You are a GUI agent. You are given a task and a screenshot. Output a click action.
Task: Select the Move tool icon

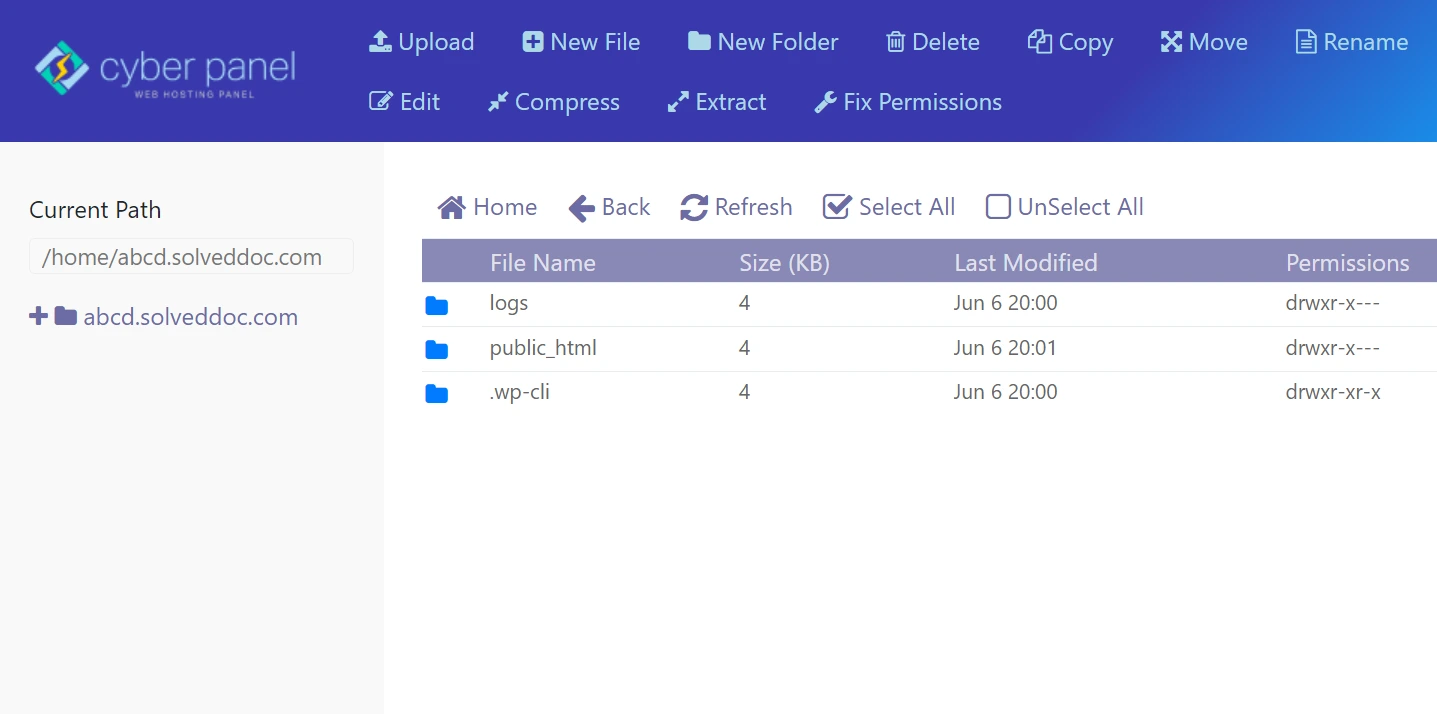coord(1171,42)
